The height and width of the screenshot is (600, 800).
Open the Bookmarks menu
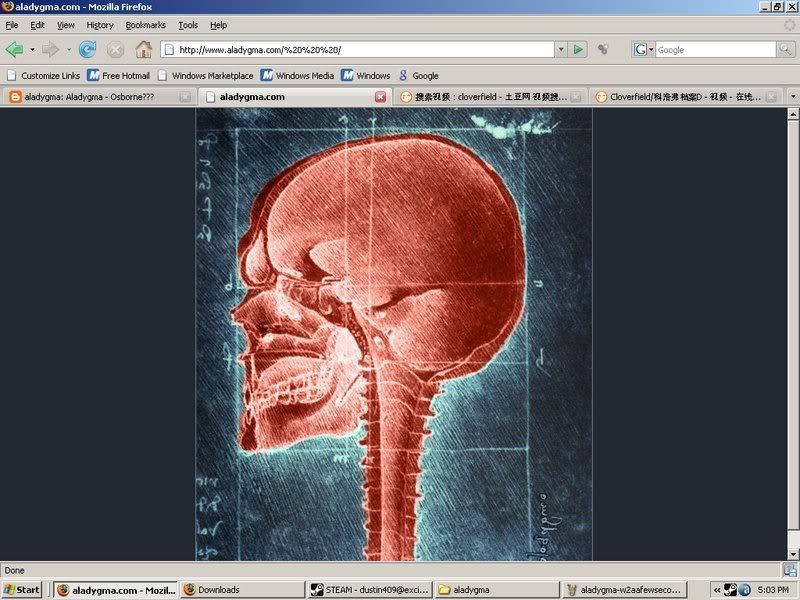coord(145,25)
